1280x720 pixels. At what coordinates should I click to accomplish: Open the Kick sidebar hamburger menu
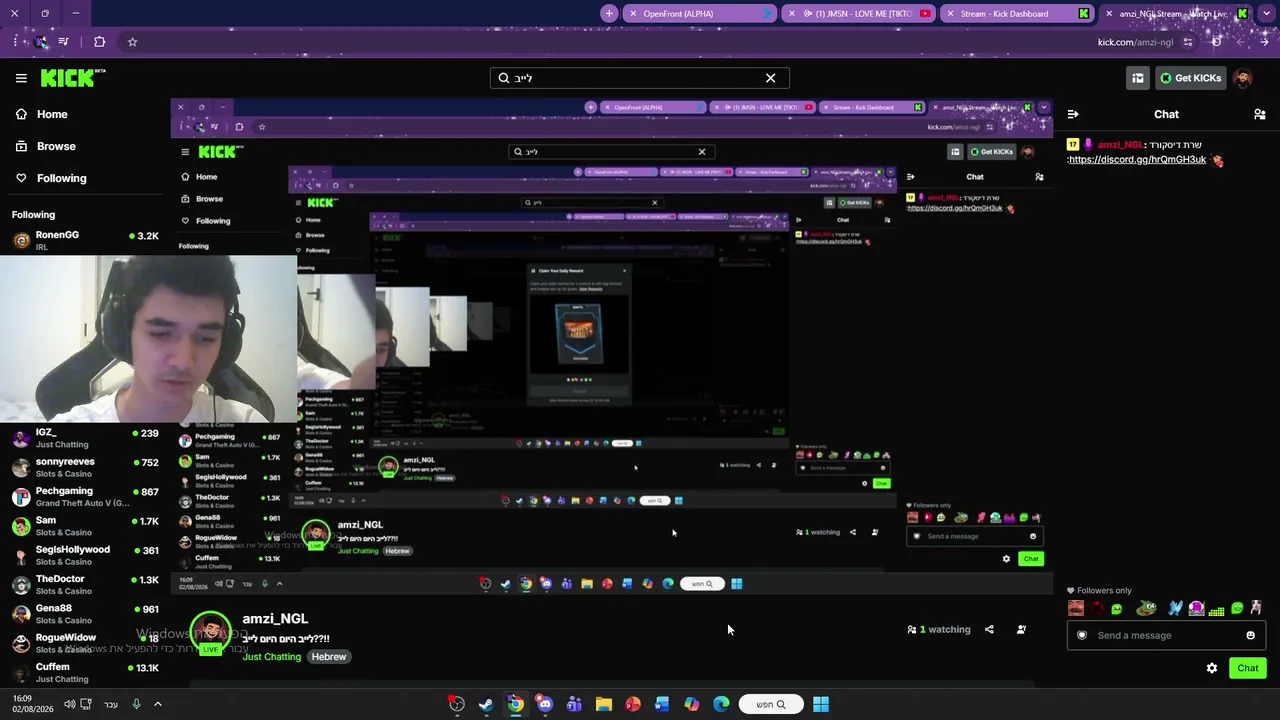[21, 78]
